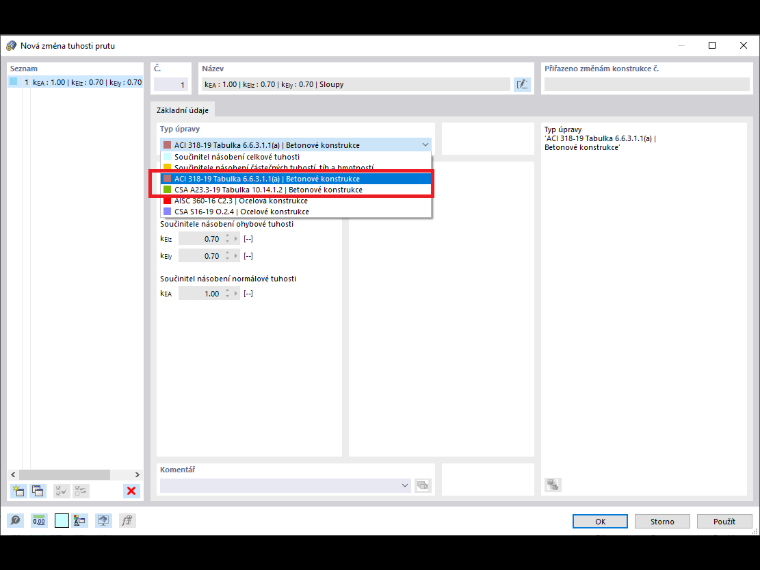Click the kEA 1.00 value field
This screenshot has height=570, width=760.
click(201, 294)
